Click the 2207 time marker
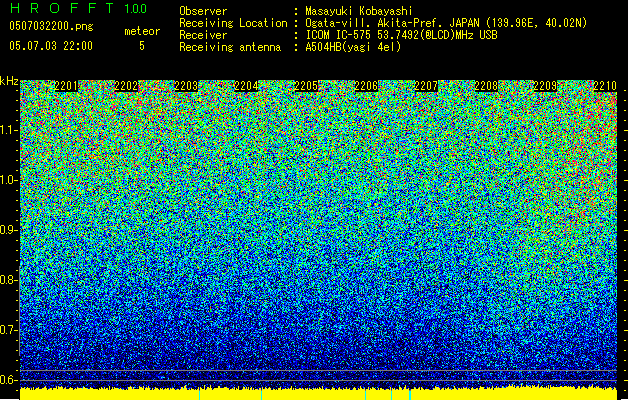The image size is (629, 400). coord(426,86)
